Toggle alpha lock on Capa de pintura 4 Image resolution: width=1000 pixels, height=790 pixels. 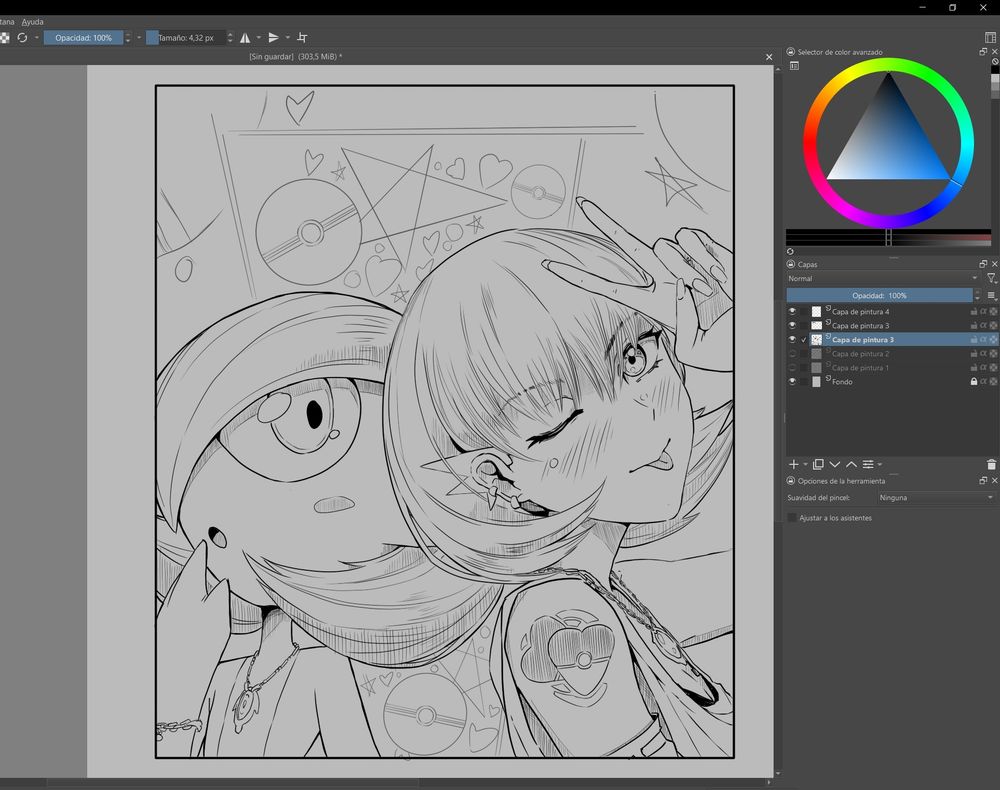(993, 312)
